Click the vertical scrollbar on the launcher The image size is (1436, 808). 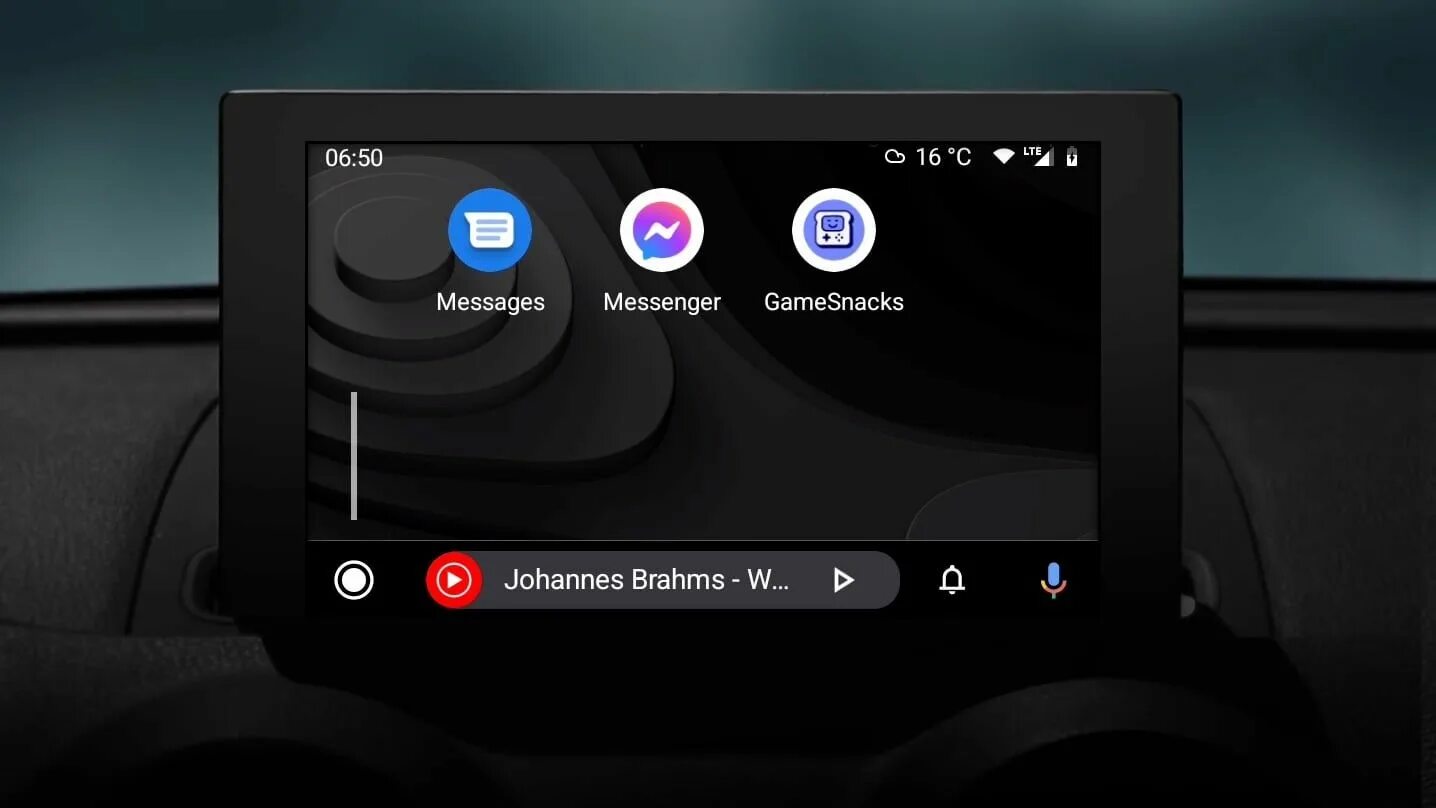354,456
